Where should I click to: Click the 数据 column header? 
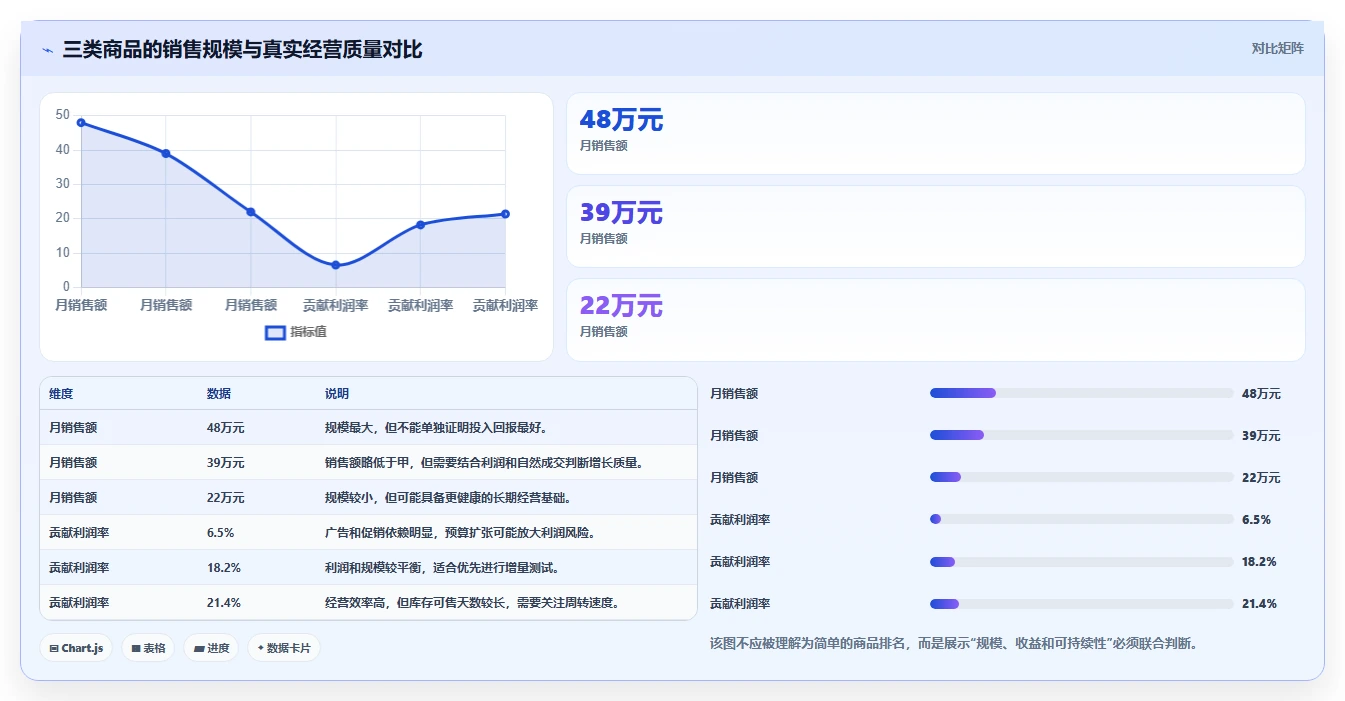click(x=219, y=394)
